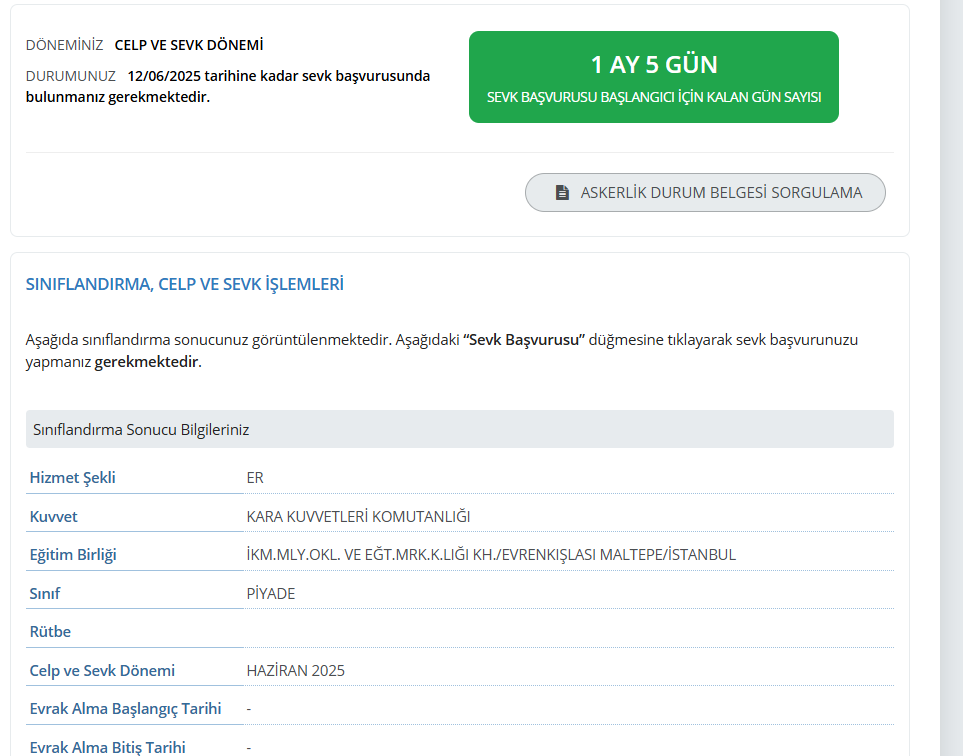Viewport: 963px width, 756px height.
Task: Click the Askerlik Durum Belgesi Sorgulama button
Action: [x=705, y=193]
